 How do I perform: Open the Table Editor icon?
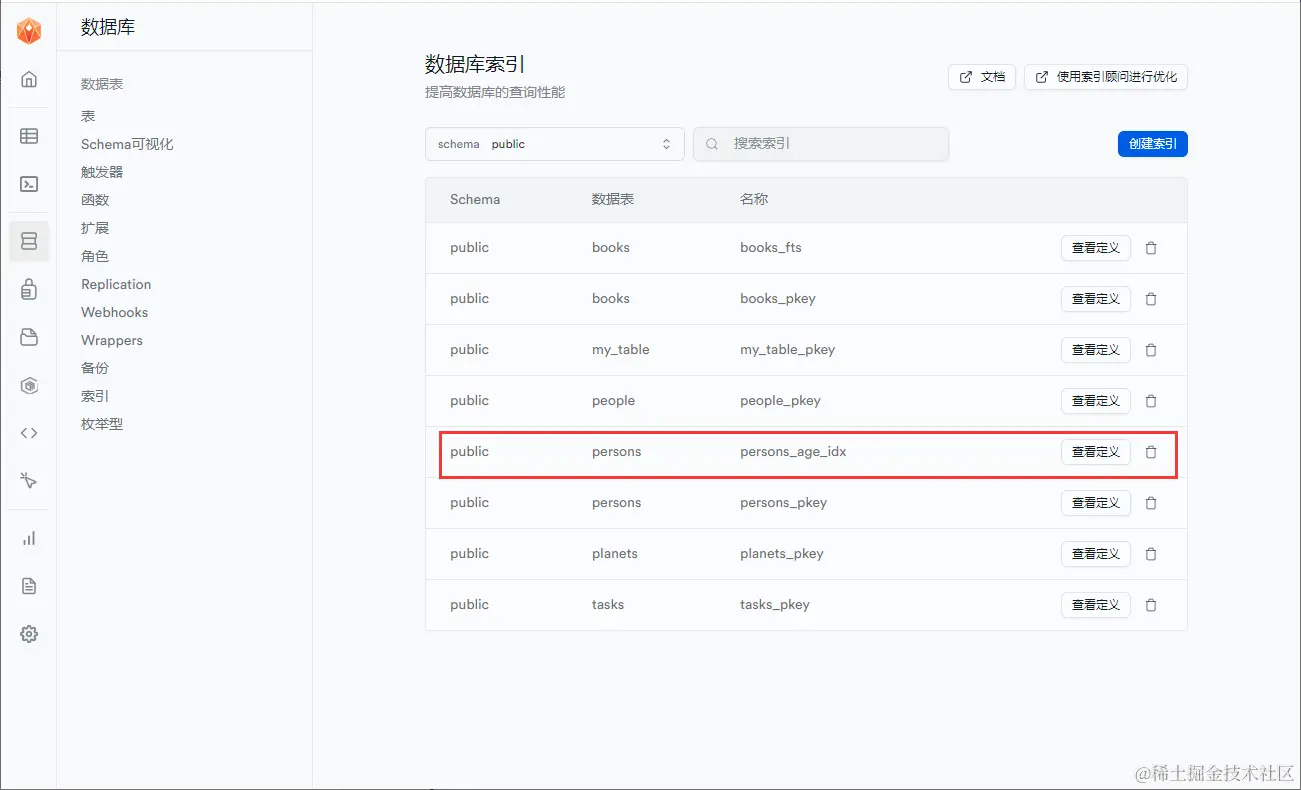29,136
